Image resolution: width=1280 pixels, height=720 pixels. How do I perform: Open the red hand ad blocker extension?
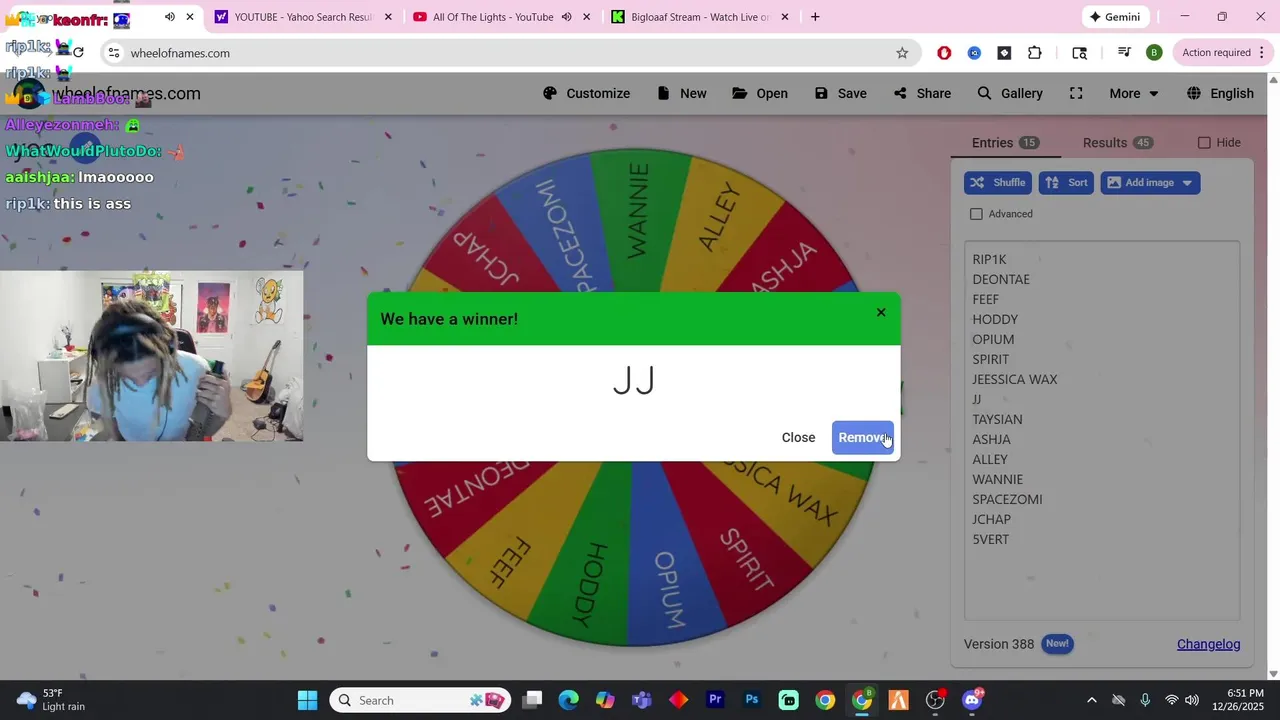pos(944,53)
